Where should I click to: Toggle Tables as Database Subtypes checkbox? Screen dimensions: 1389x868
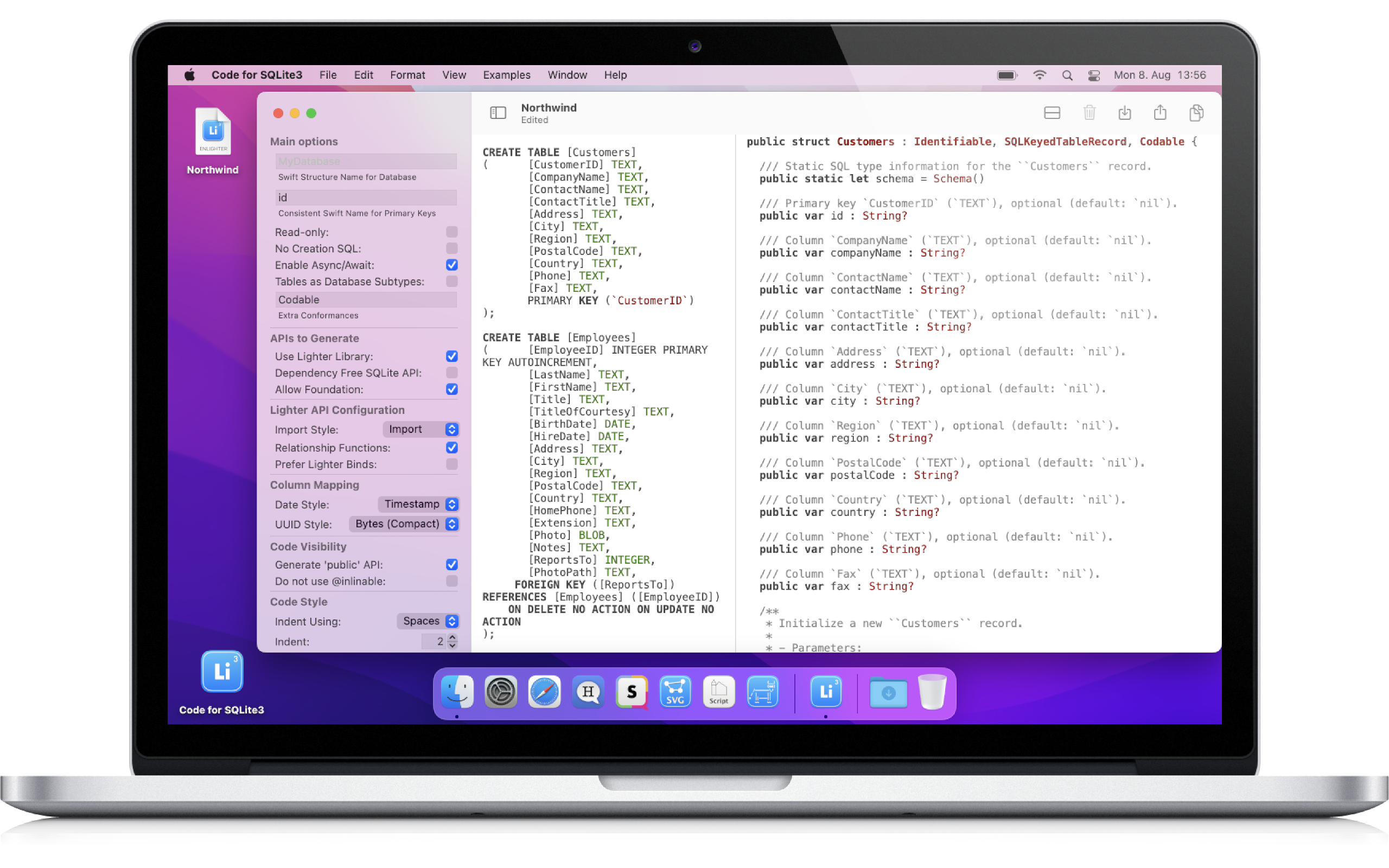click(x=452, y=282)
